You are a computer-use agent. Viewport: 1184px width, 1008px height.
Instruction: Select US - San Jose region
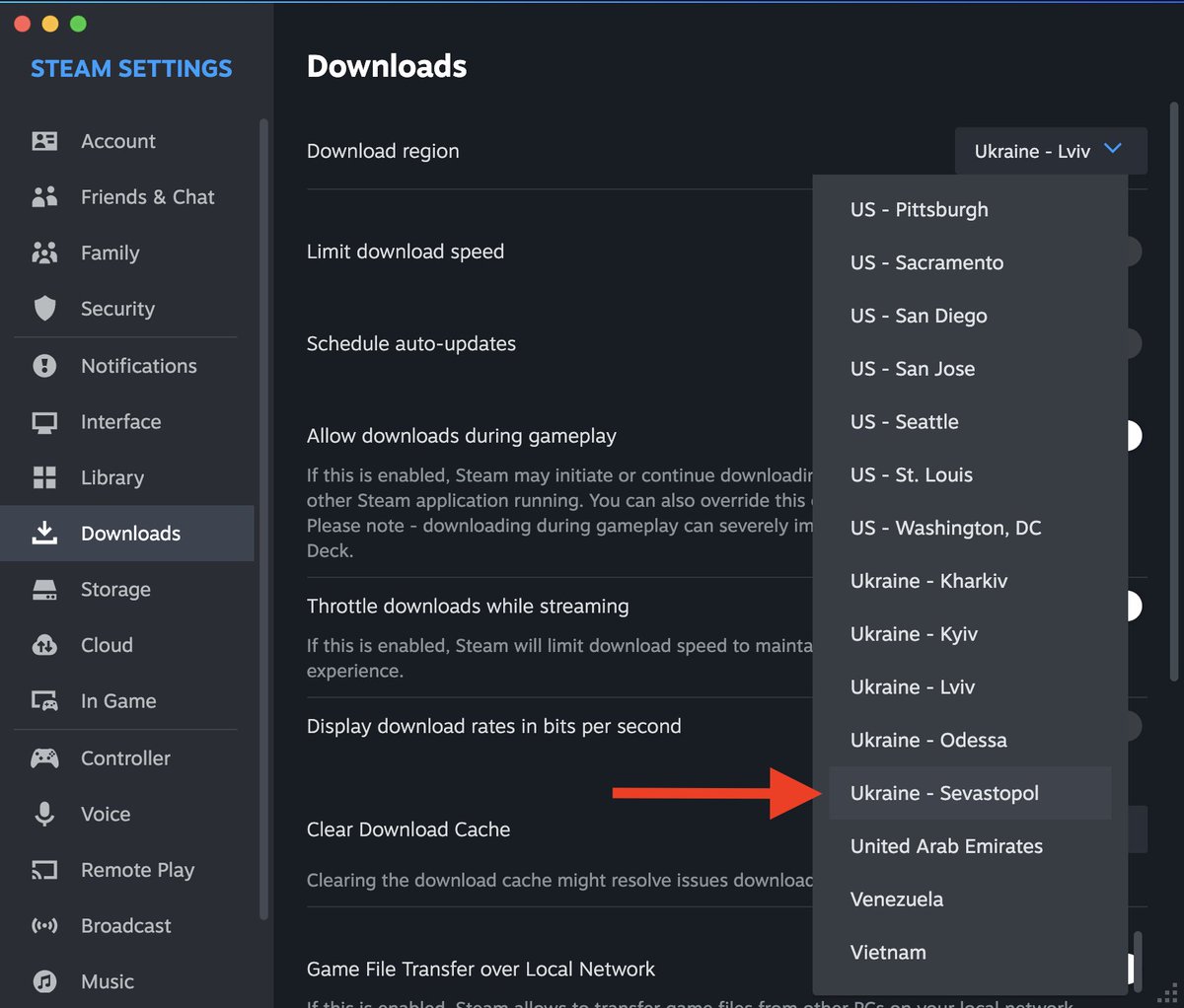970,369
